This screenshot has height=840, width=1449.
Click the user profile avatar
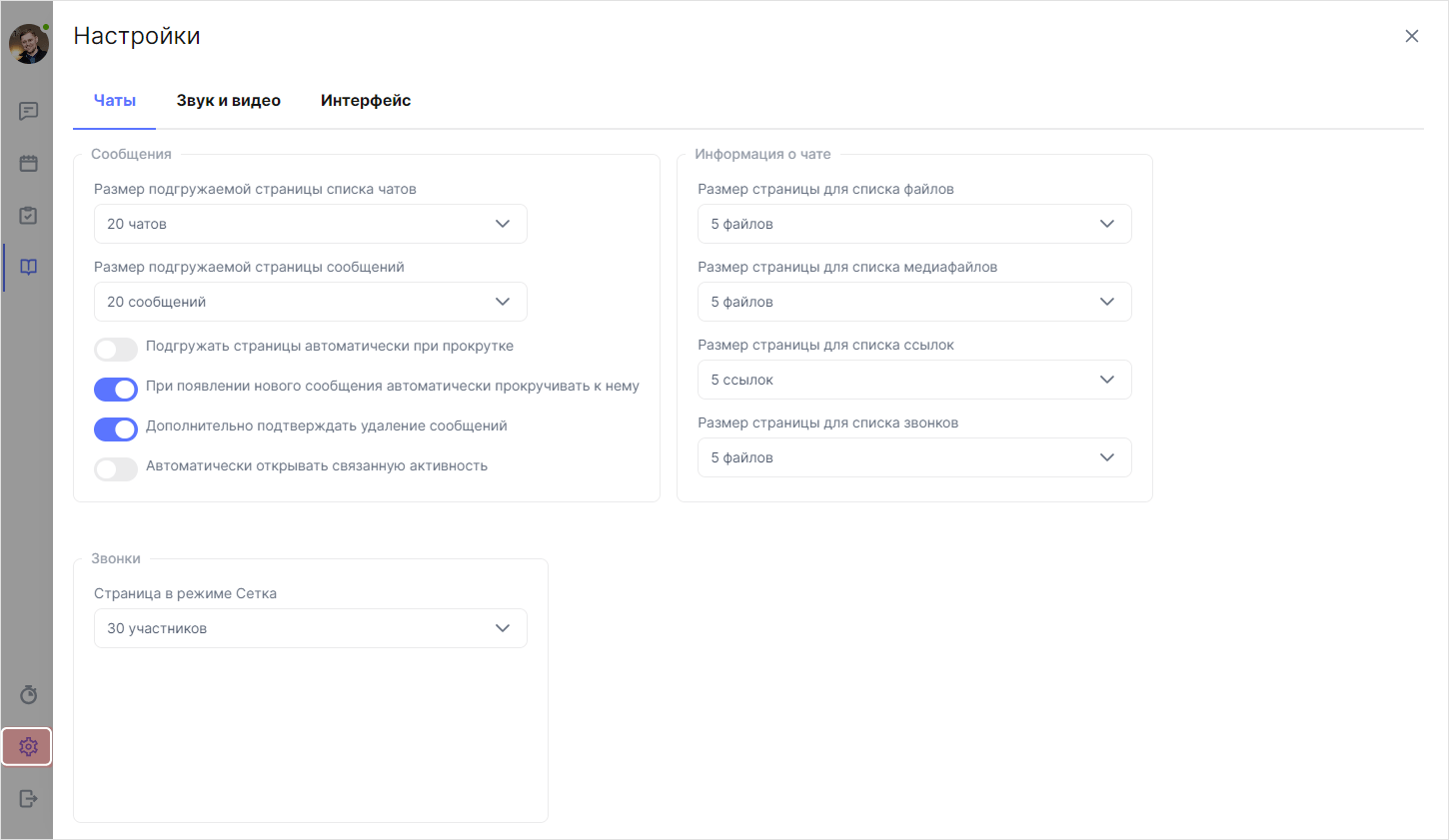tap(28, 43)
